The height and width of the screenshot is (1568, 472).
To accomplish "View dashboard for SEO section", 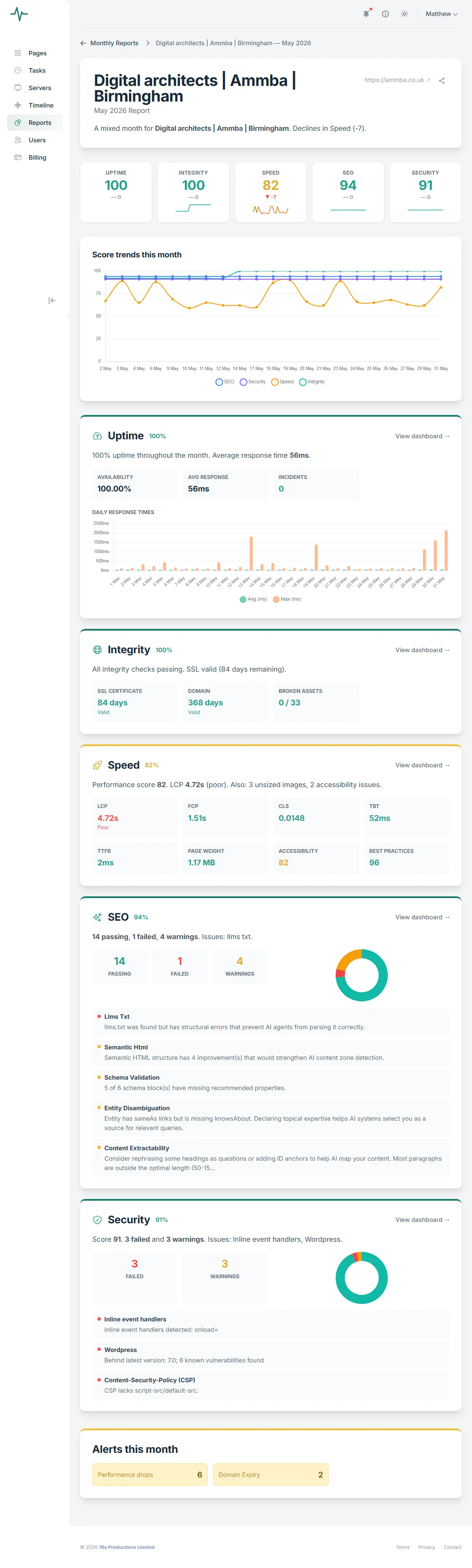I will tap(422, 917).
